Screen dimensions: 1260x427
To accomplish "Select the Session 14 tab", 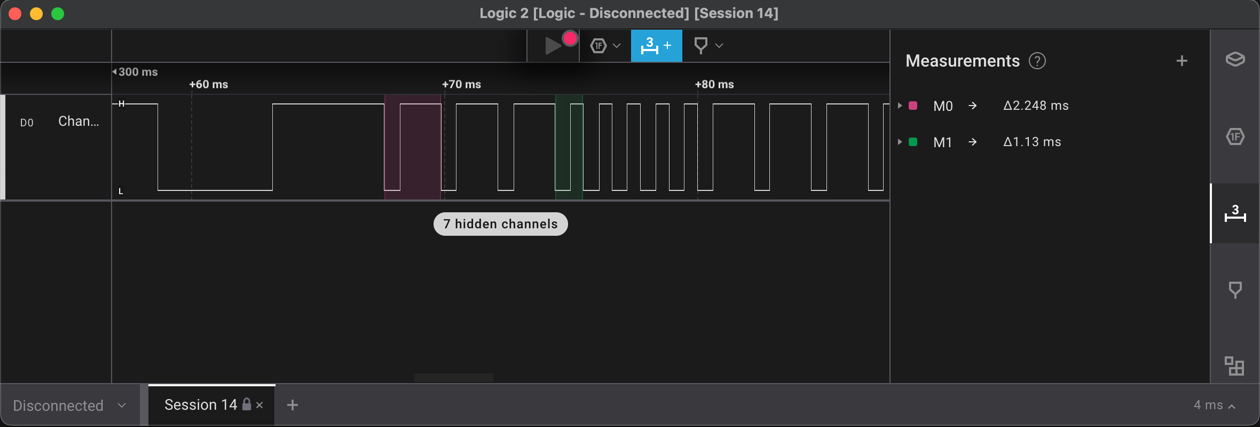I will [200, 405].
